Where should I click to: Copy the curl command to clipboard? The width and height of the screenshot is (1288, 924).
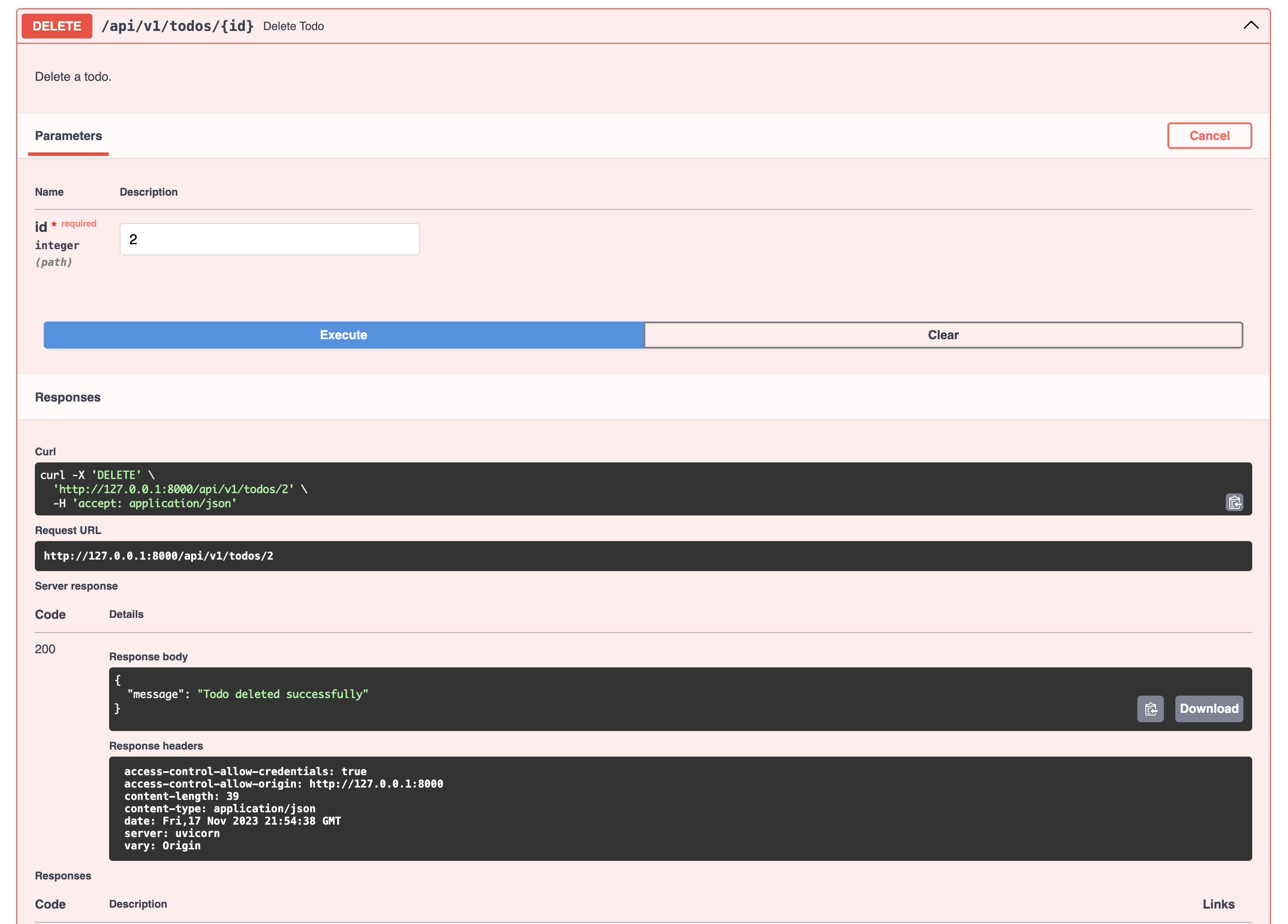point(1234,502)
